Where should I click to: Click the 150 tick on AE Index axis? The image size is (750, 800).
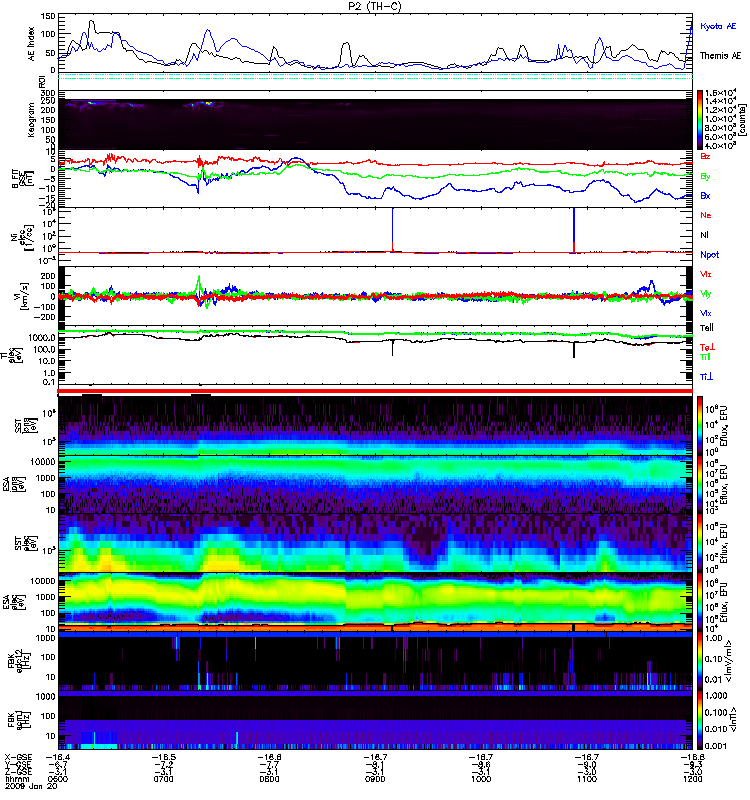(x=48, y=16)
